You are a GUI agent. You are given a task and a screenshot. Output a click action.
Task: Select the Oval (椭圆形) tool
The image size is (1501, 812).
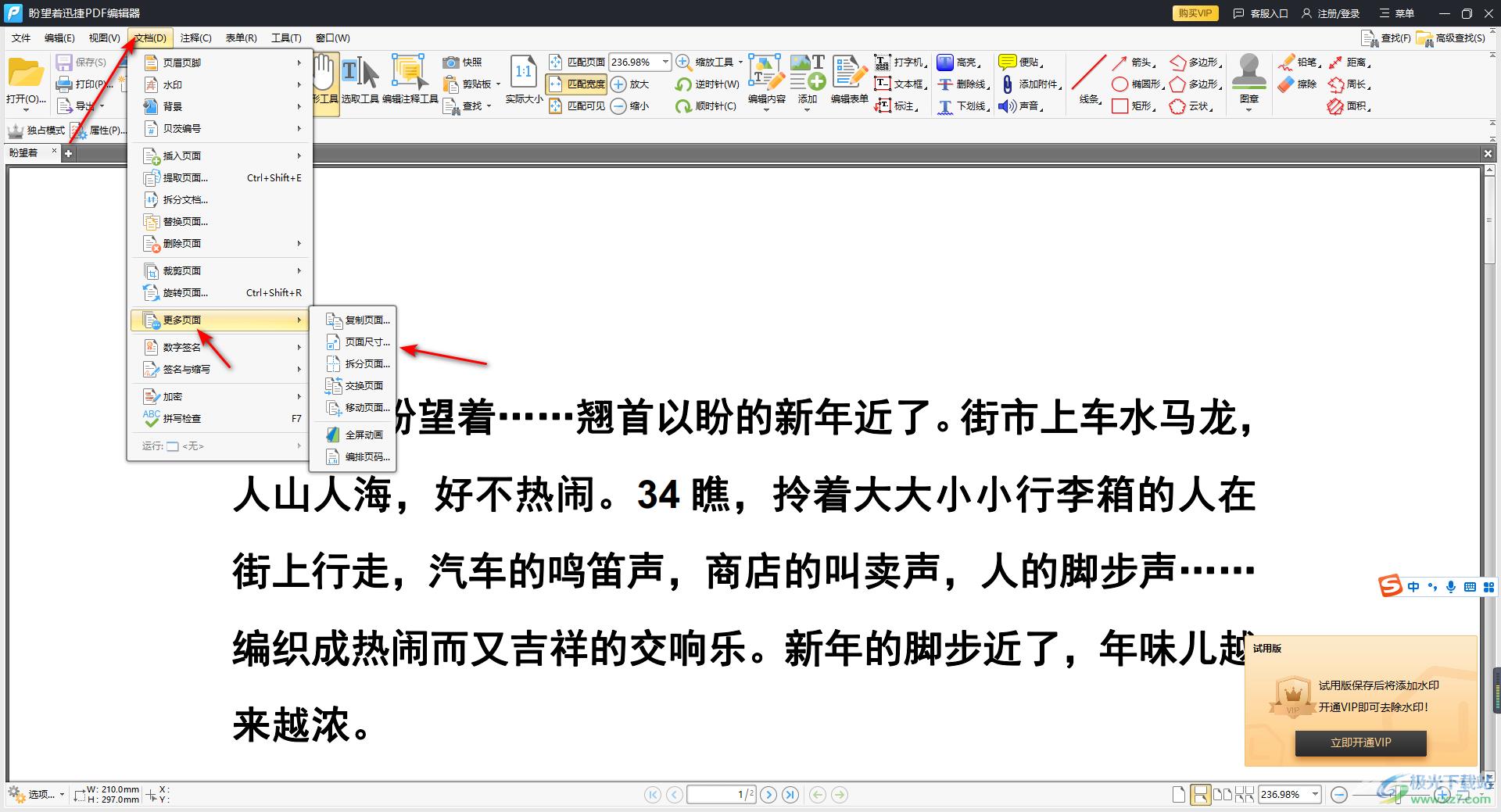click(1138, 84)
